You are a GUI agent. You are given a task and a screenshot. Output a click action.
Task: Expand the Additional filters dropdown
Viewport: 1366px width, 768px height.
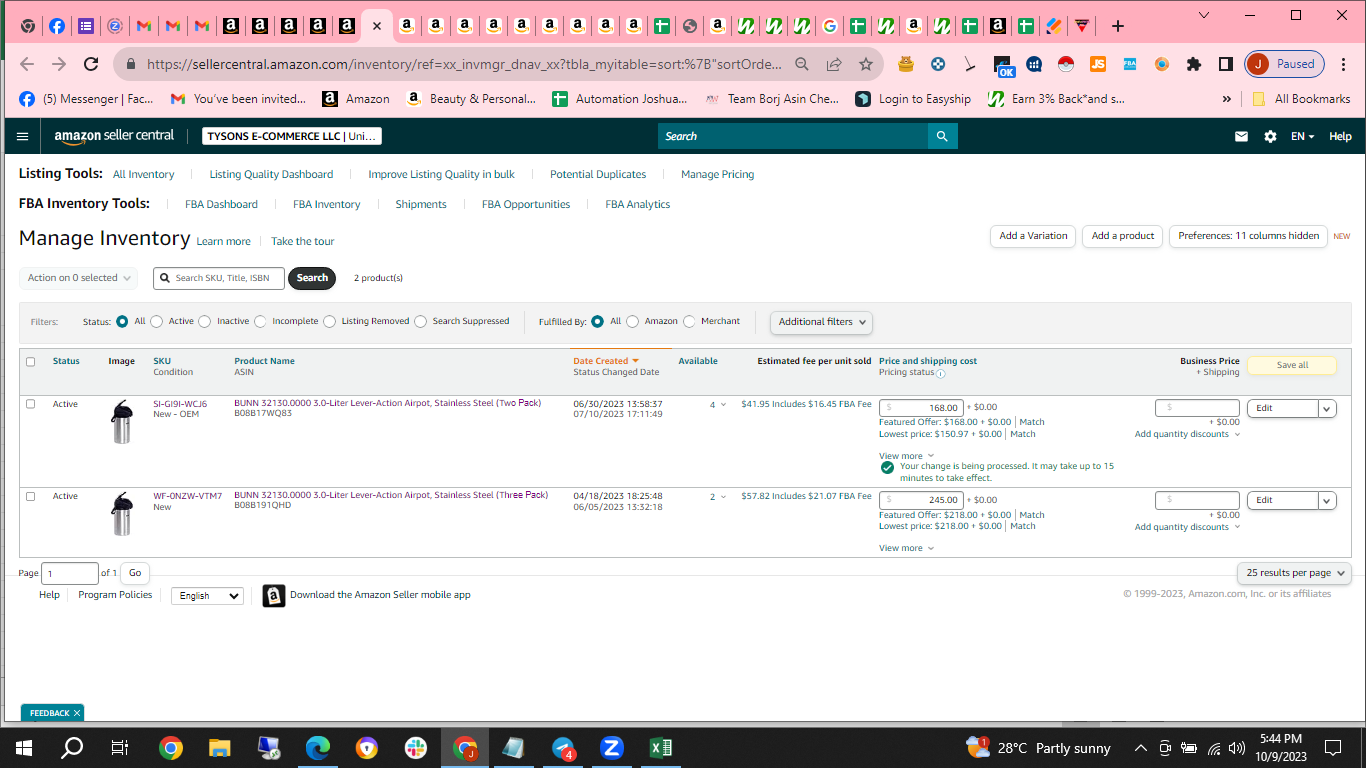point(821,322)
